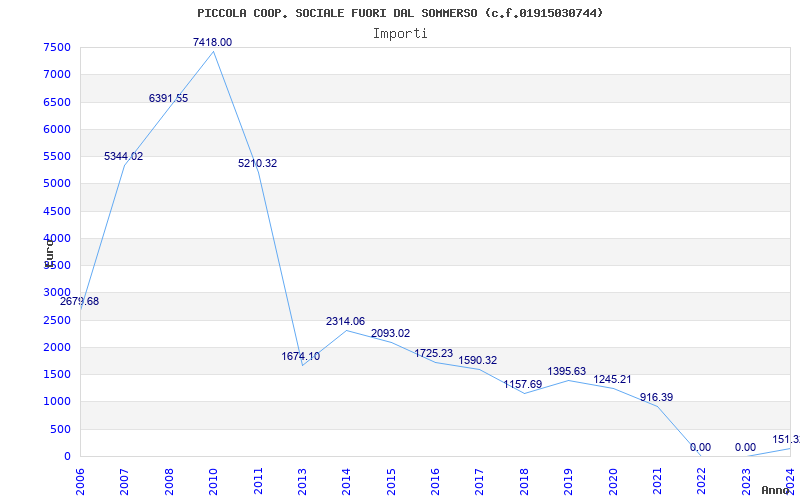This screenshot has width=800, height=500.
Task: Click the 1395.63 data label
Action: [x=567, y=371]
